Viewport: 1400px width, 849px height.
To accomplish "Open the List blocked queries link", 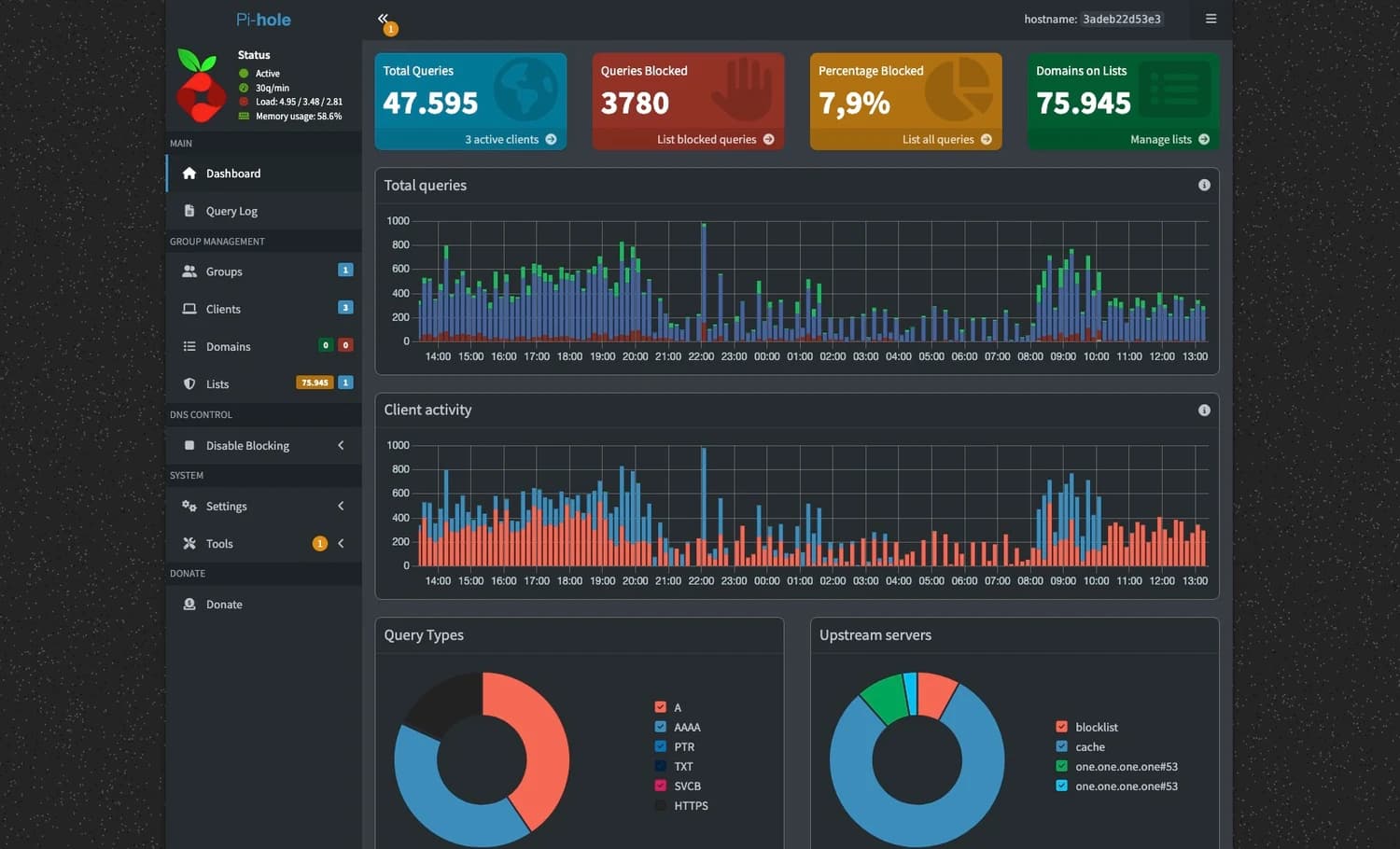I will pos(715,139).
